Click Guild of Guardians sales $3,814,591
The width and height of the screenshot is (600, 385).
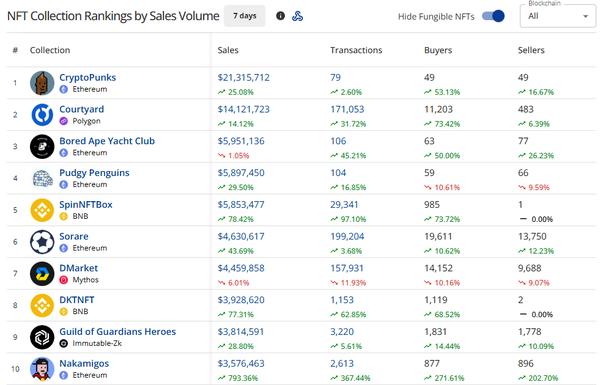coord(241,331)
